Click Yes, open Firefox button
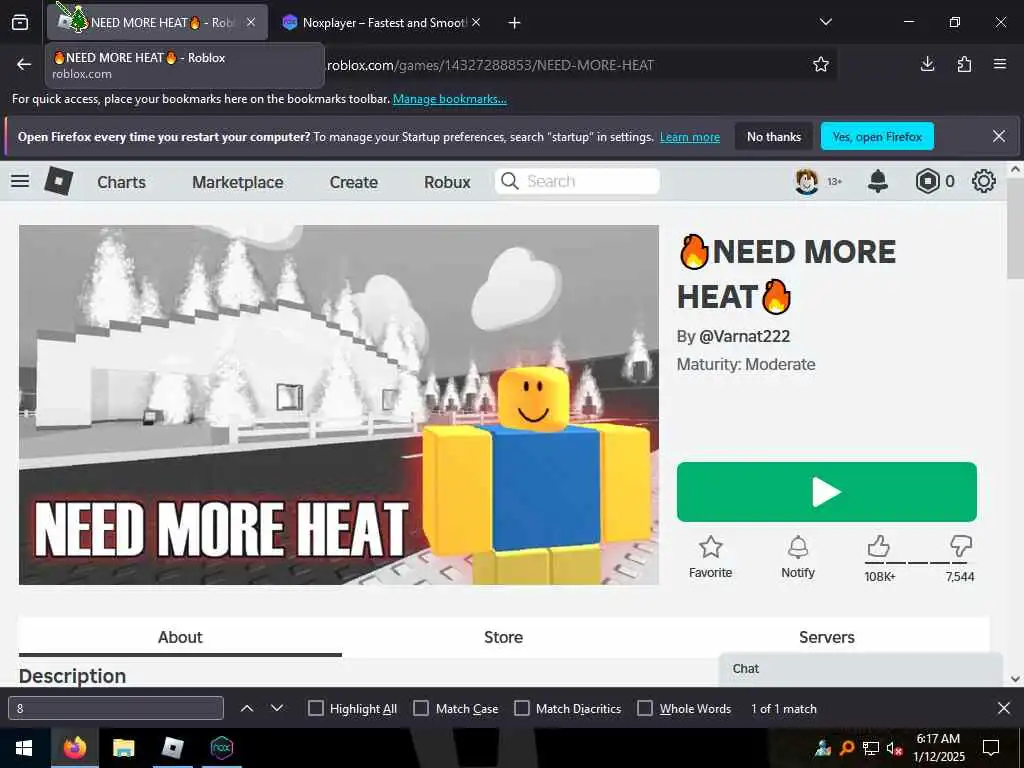 877,136
